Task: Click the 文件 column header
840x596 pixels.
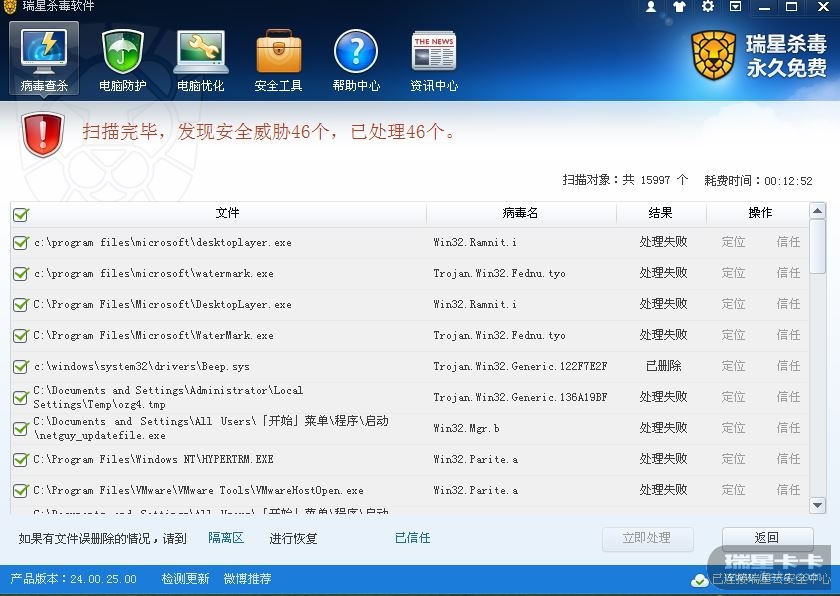Action: (227, 213)
